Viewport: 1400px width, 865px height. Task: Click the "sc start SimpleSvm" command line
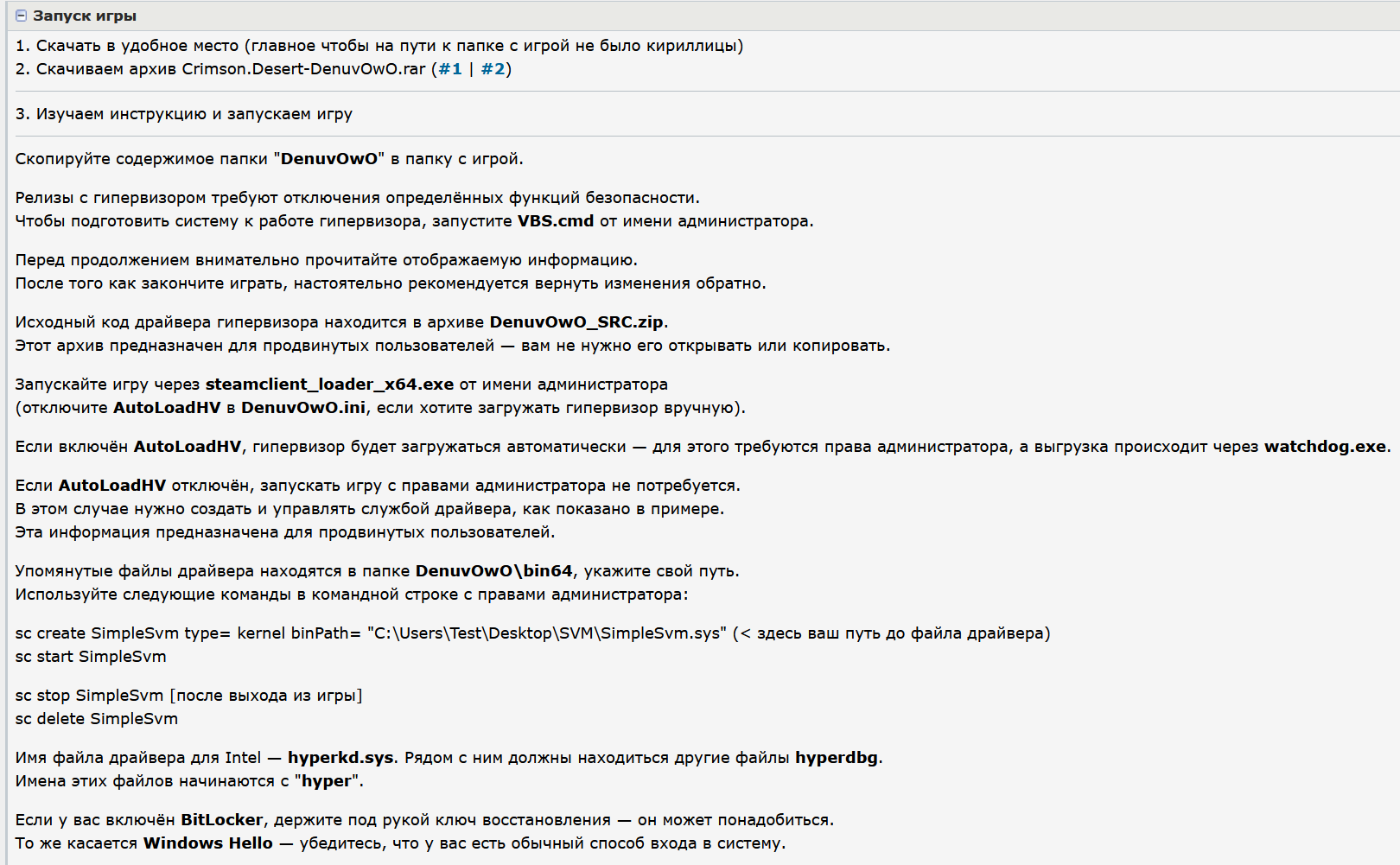[x=91, y=657]
